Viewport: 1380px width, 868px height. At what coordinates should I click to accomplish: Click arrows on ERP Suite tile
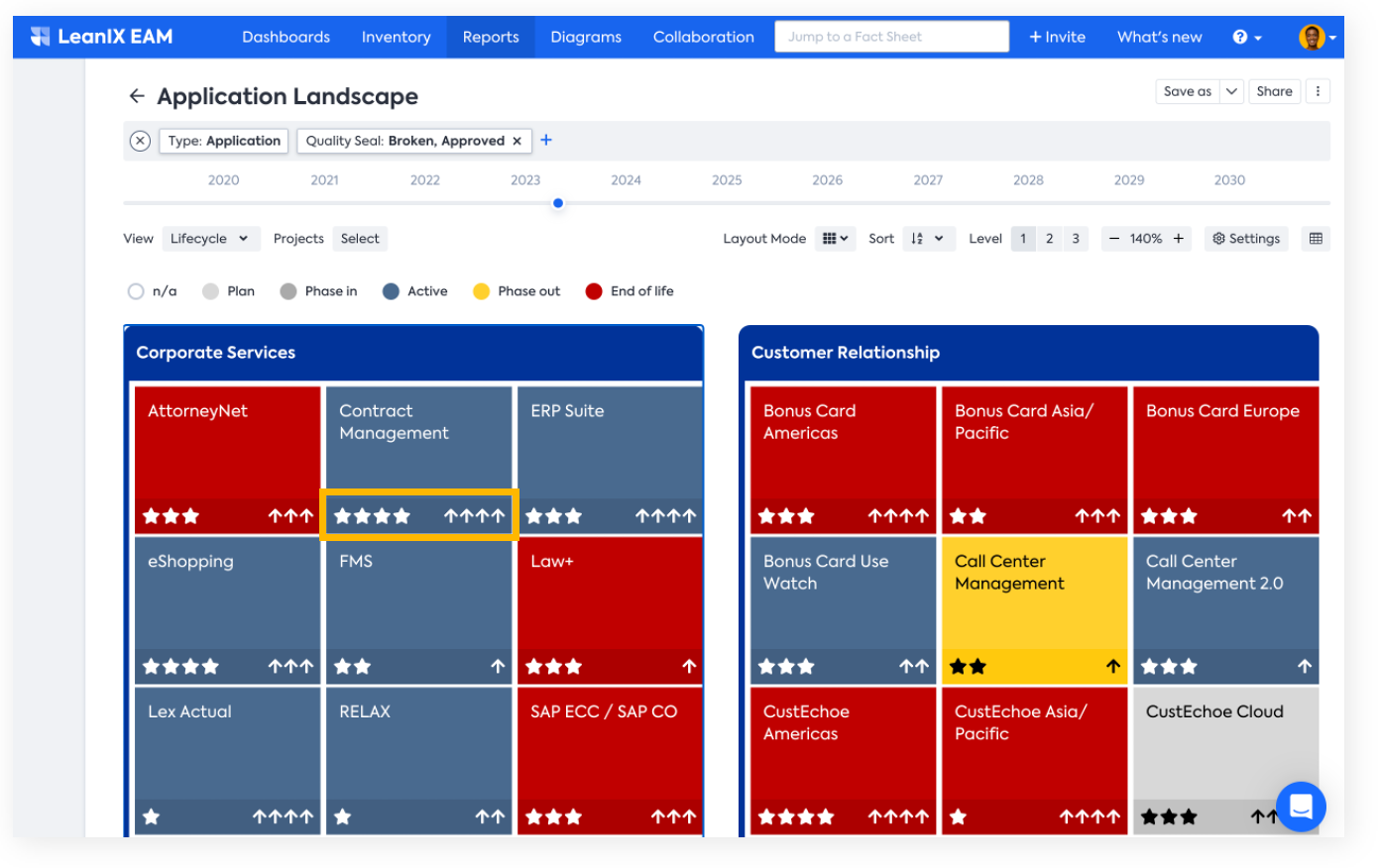(666, 516)
